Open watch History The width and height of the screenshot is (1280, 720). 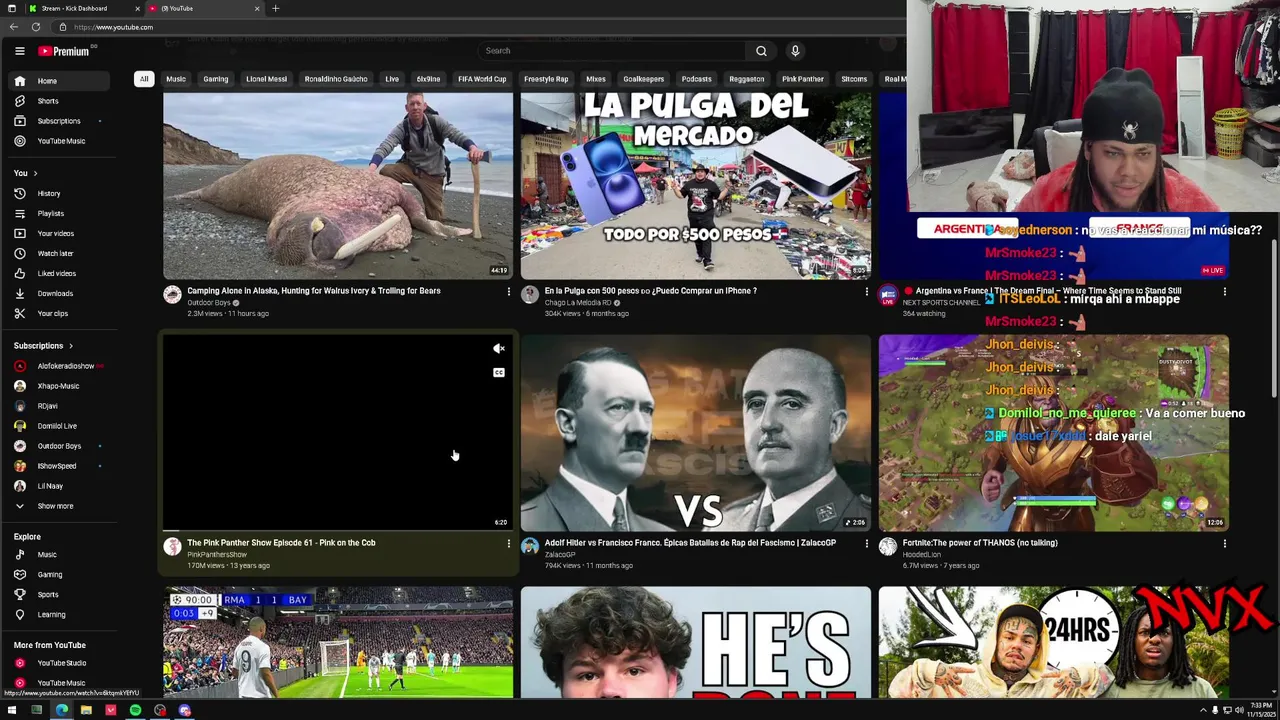pos(58,193)
